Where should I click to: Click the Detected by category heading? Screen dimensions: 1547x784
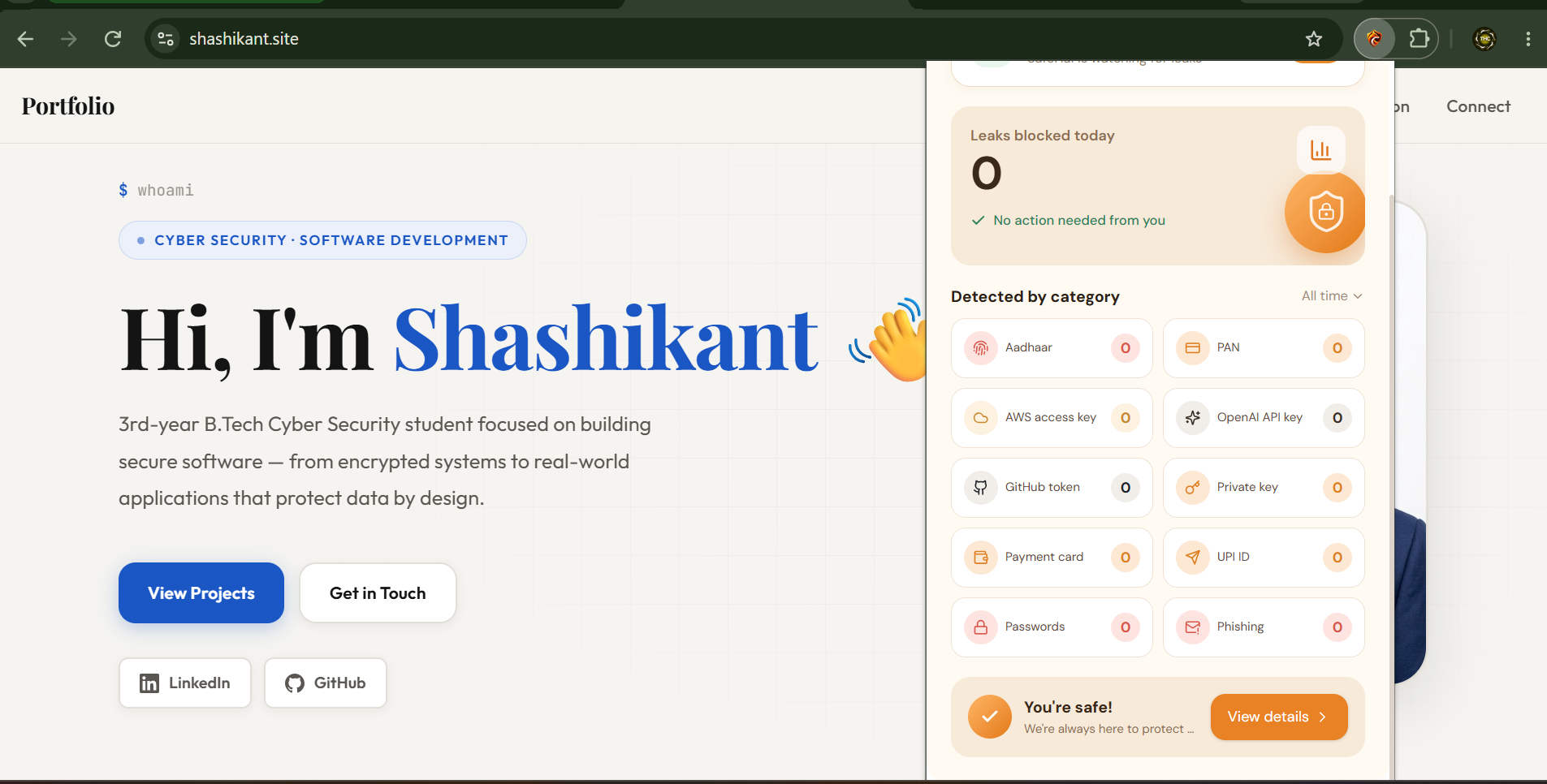(x=1035, y=297)
